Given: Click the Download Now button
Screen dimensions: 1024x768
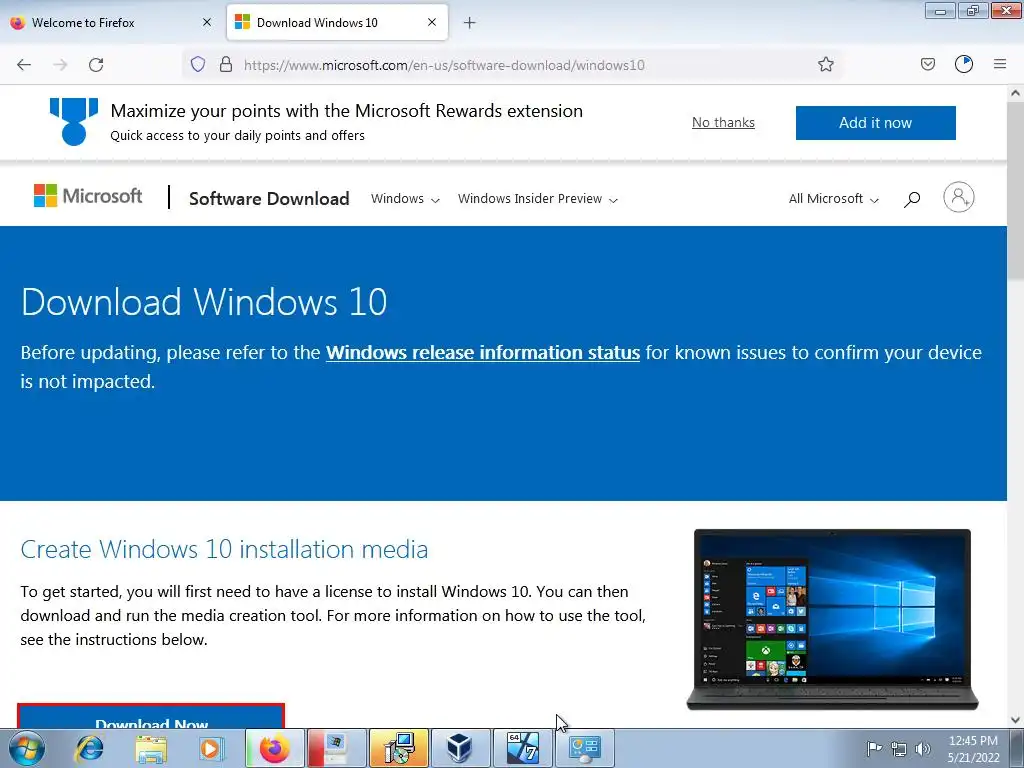Looking at the screenshot, I should tap(151, 717).
